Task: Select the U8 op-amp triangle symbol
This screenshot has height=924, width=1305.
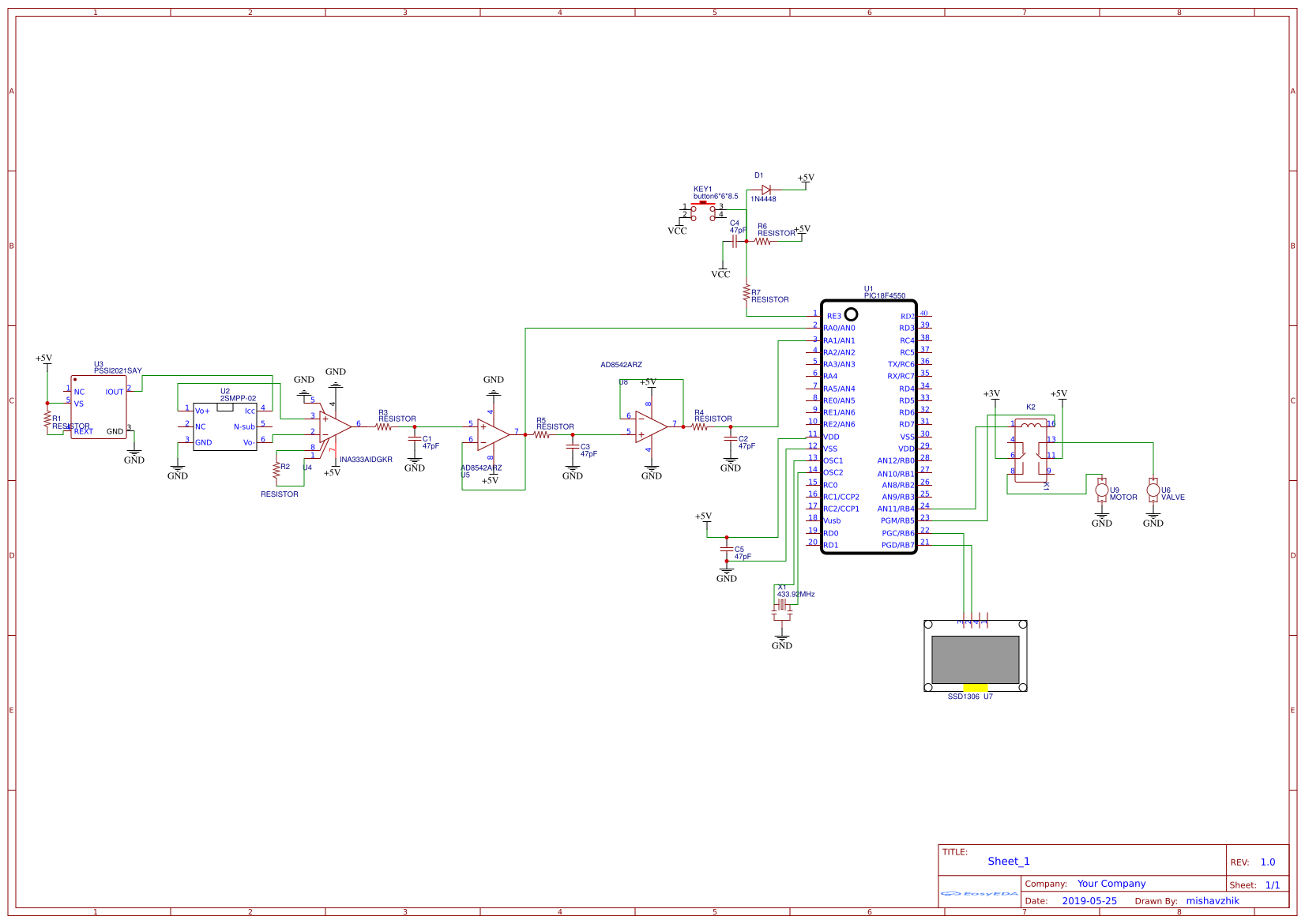Action: 650,426
